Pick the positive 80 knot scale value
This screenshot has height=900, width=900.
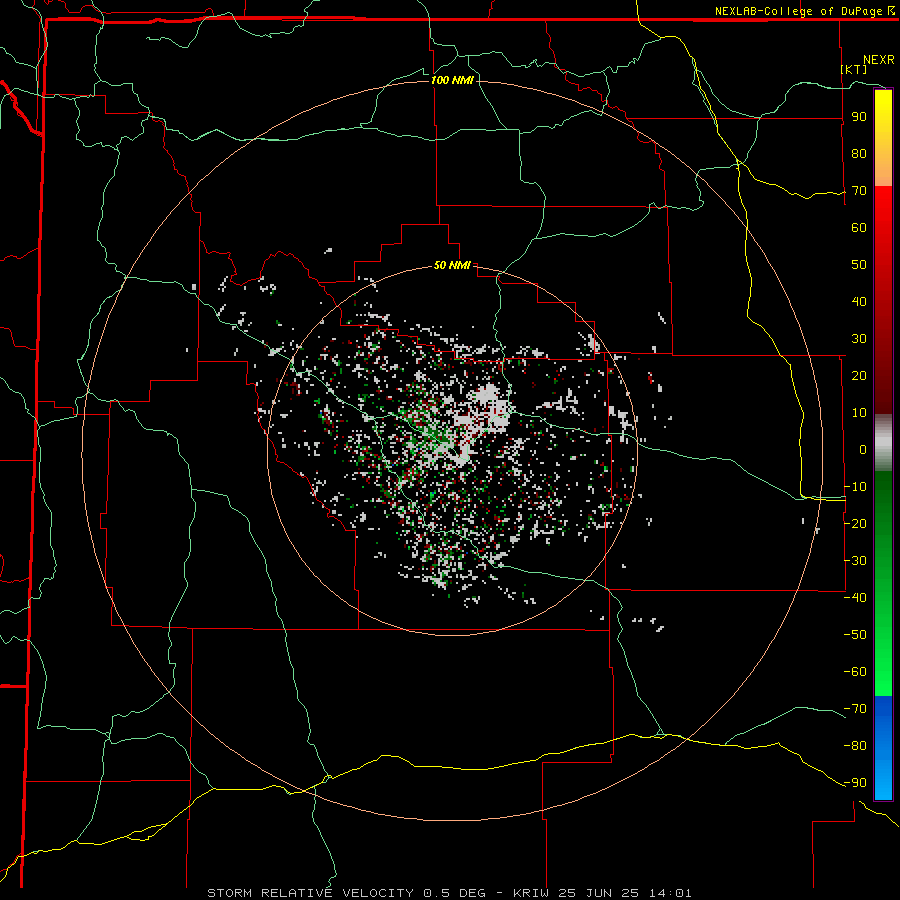click(859, 154)
